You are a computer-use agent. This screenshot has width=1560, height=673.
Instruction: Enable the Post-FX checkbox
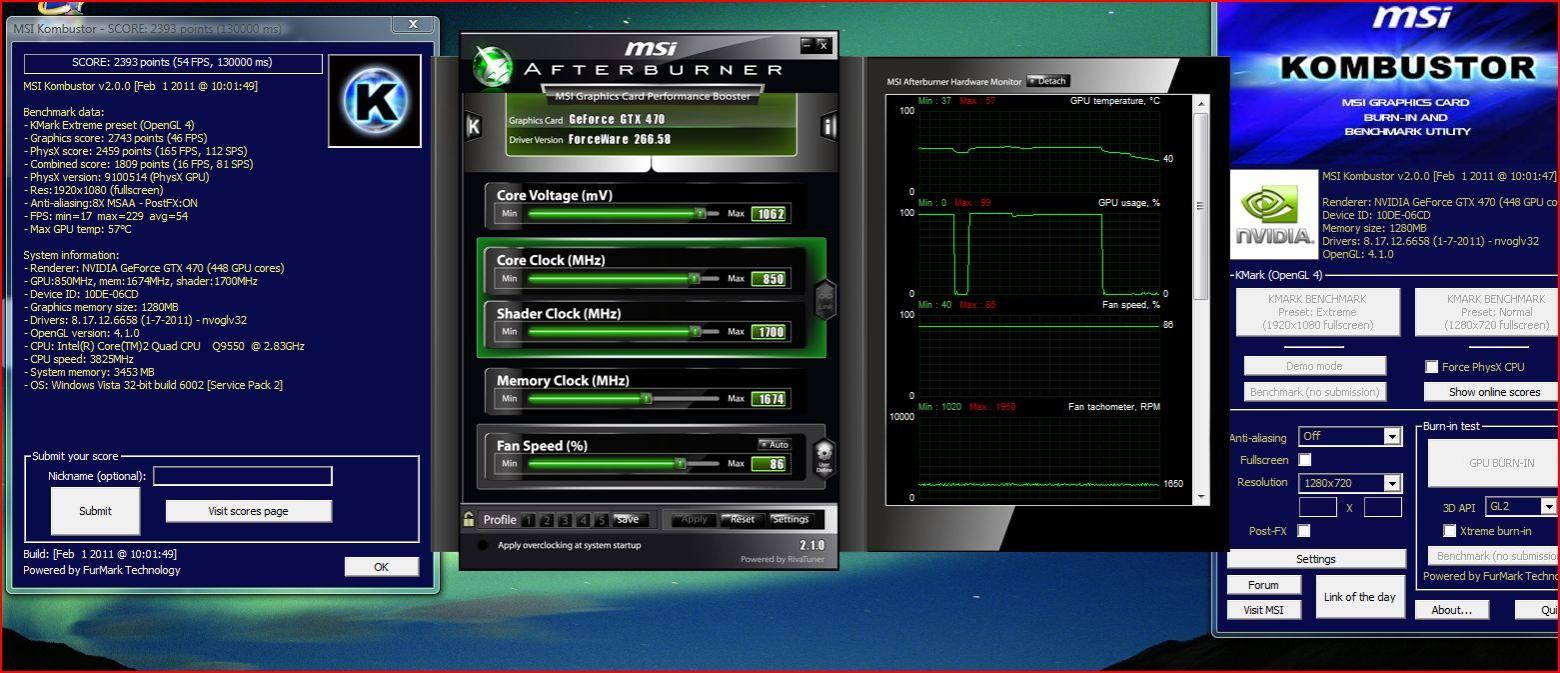(x=1304, y=530)
